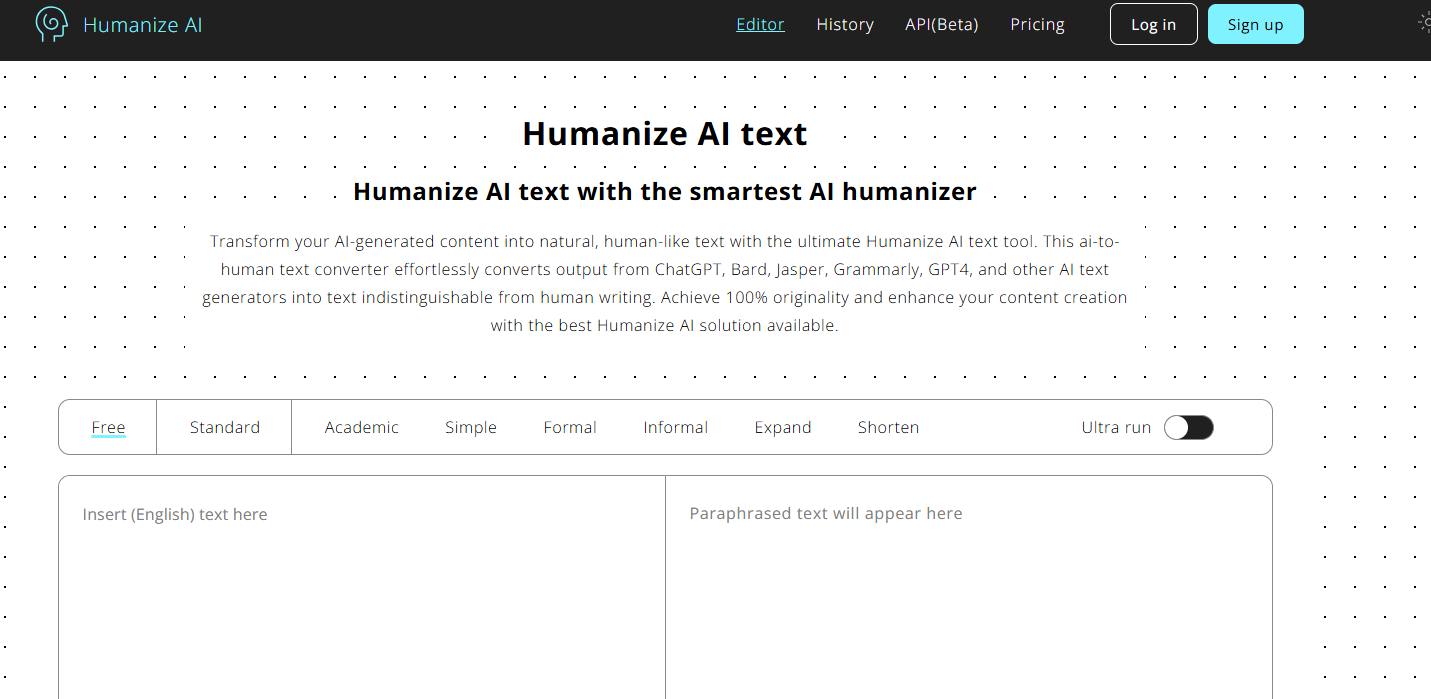
Task: Click the smartest AI humanizer subheading
Action: tap(665, 191)
